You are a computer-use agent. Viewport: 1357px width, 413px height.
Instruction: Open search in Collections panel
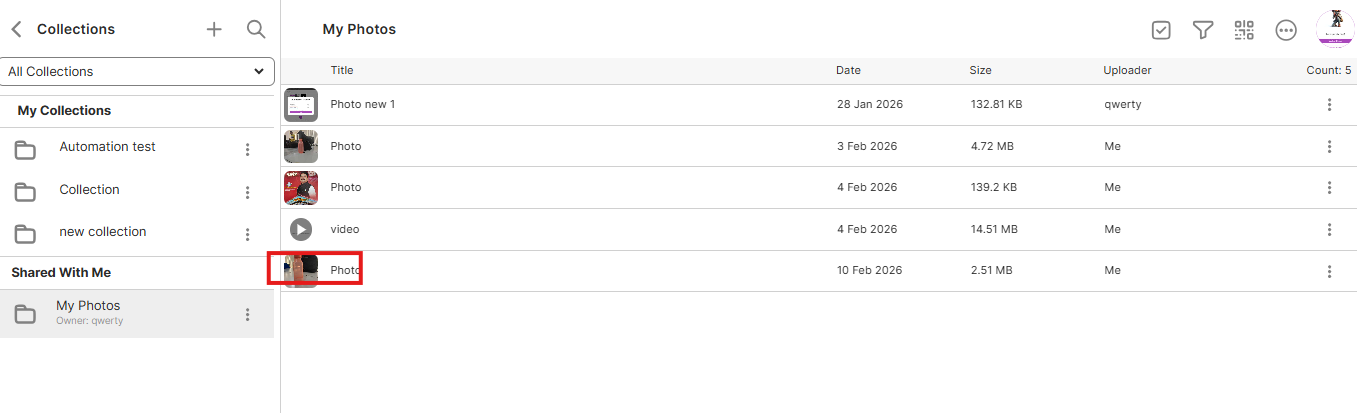[256, 30]
